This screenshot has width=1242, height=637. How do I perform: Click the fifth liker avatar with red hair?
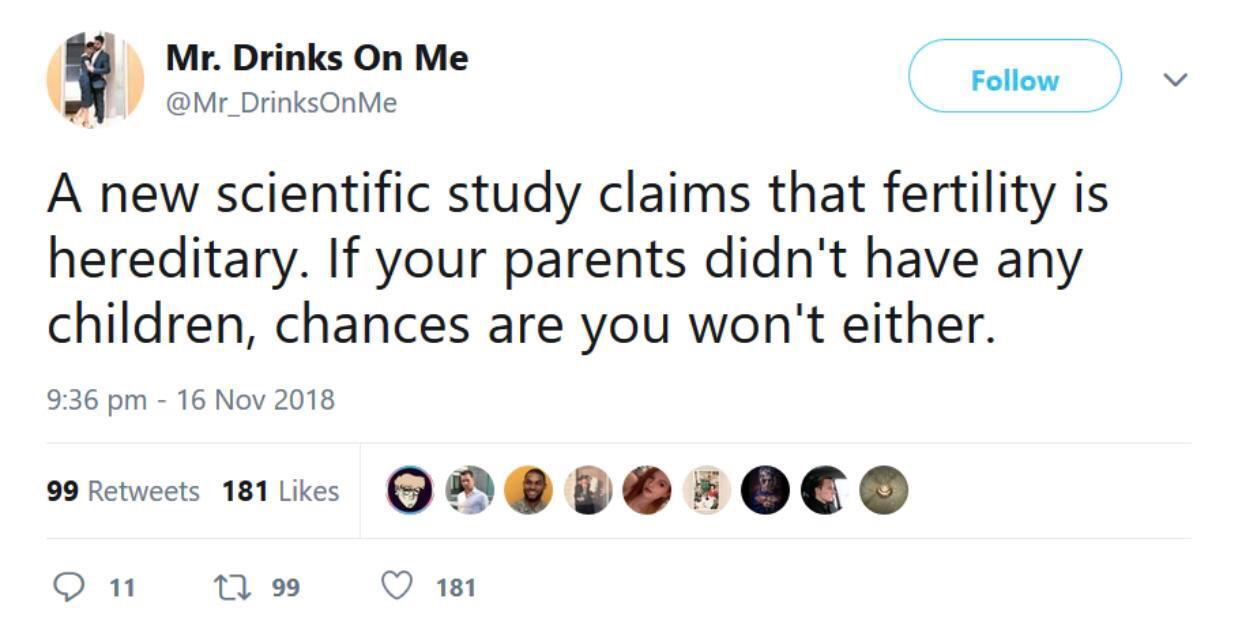646,490
